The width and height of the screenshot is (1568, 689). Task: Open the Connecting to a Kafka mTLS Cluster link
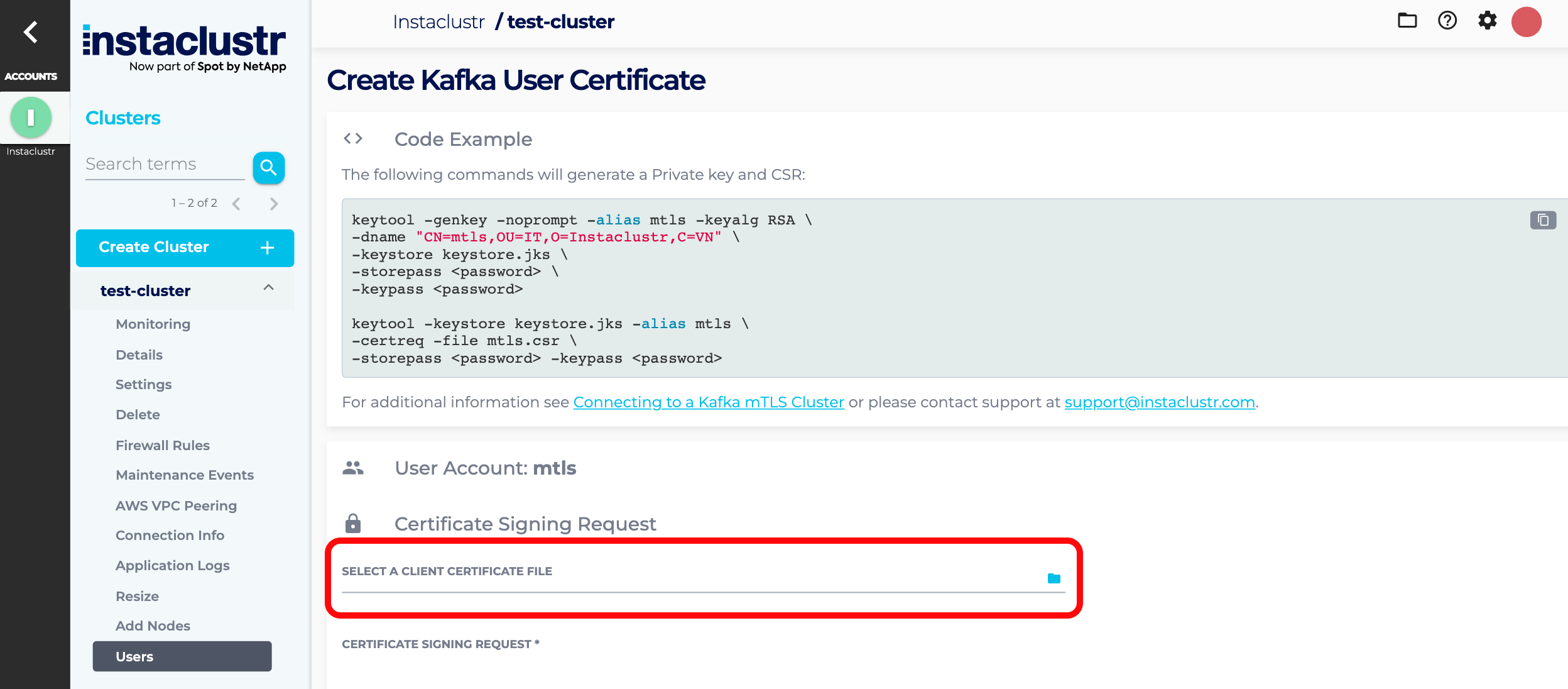tap(709, 402)
